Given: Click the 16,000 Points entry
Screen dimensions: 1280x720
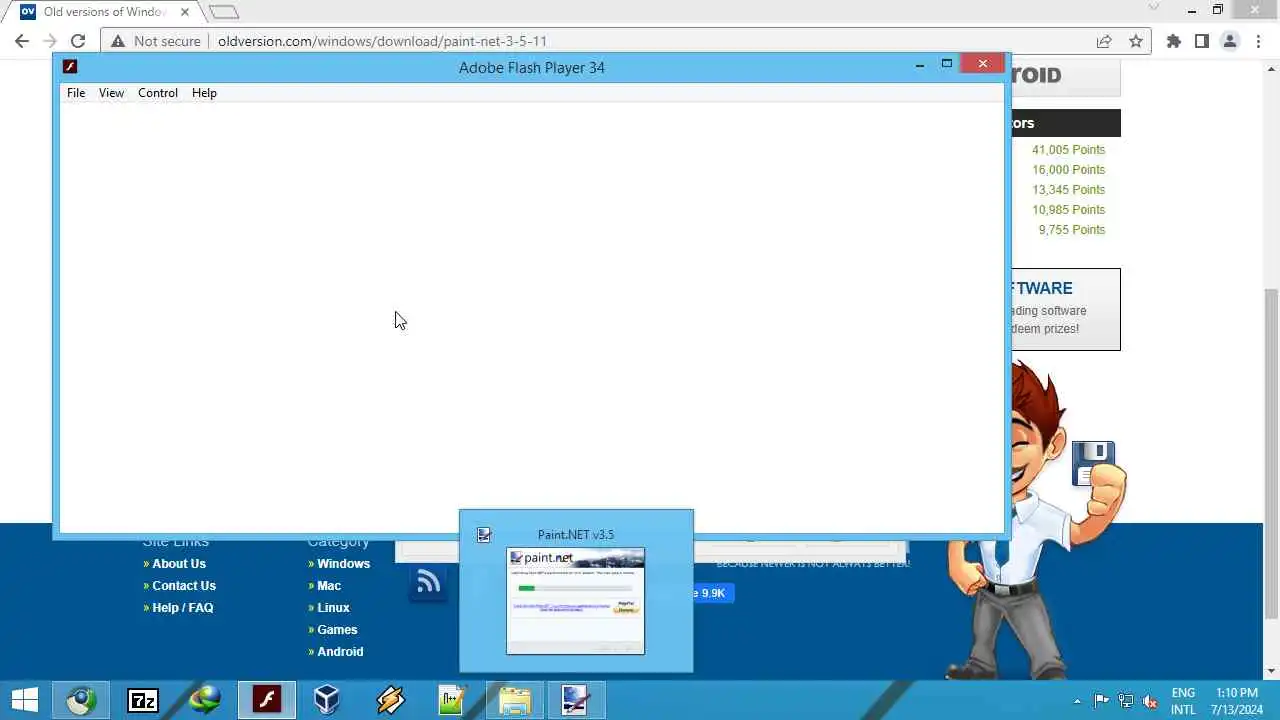Looking at the screenshot, I should click(x=1068, y=170).
